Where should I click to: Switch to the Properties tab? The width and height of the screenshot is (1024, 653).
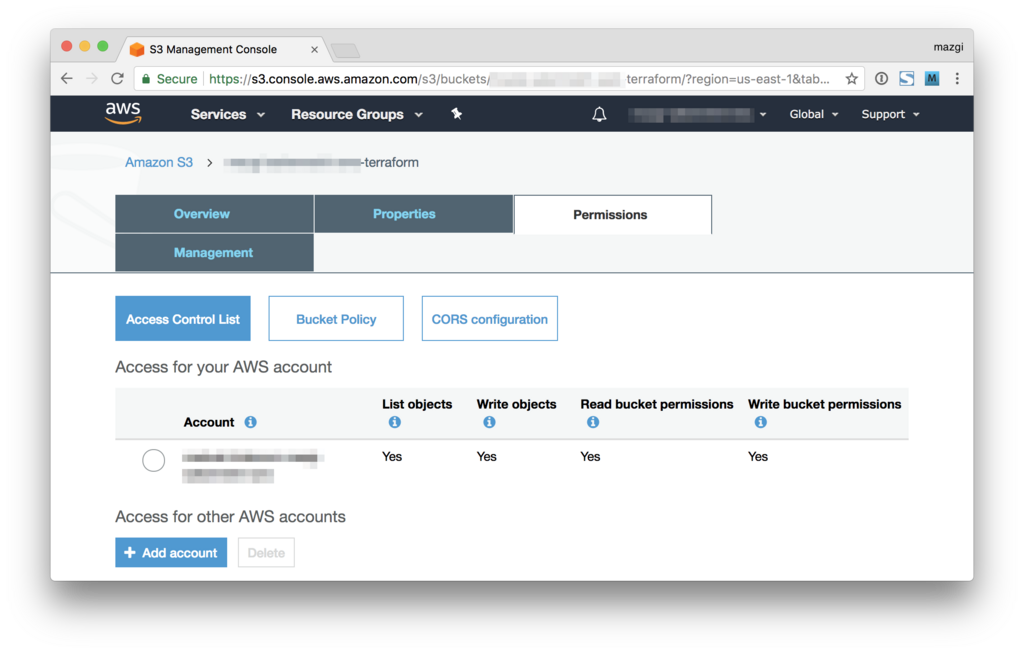click(x=413, y=214)
